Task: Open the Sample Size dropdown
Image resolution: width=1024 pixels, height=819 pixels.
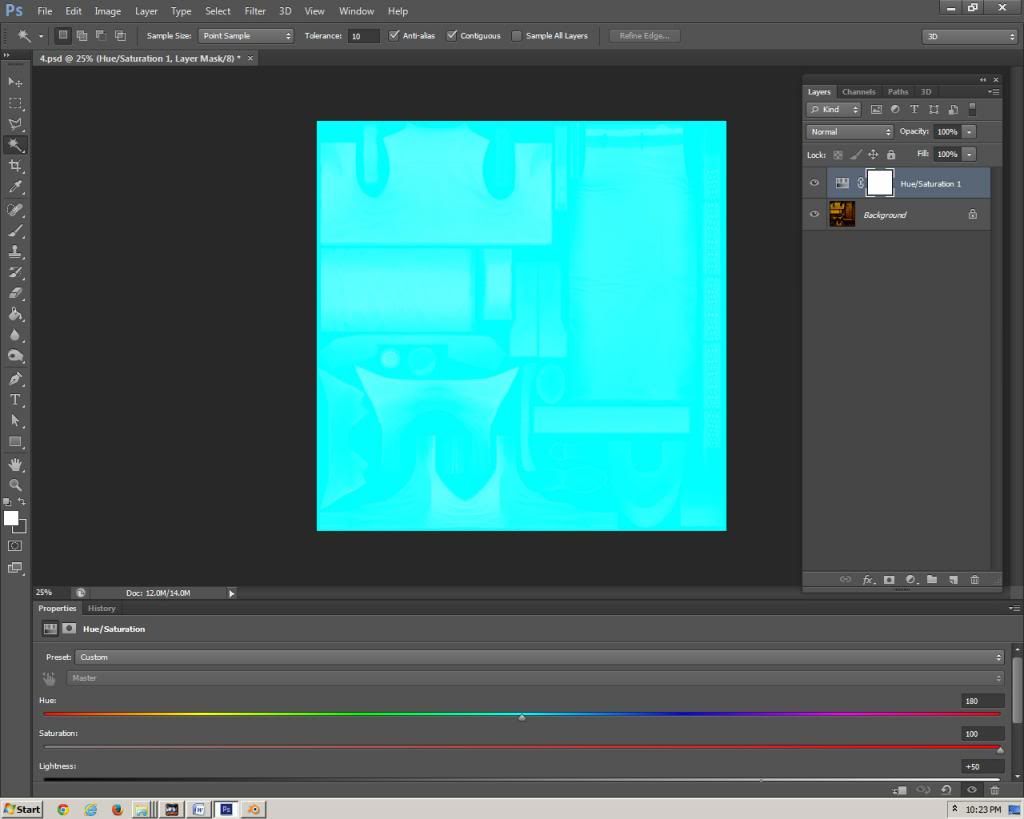Action: click(x=246, y=36)
